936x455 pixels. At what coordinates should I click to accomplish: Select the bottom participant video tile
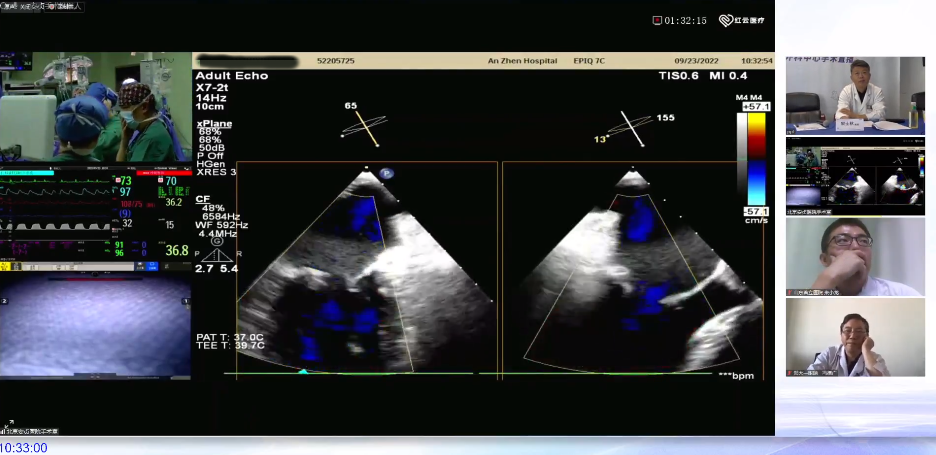pyautogui.click(x=855, y=337)
